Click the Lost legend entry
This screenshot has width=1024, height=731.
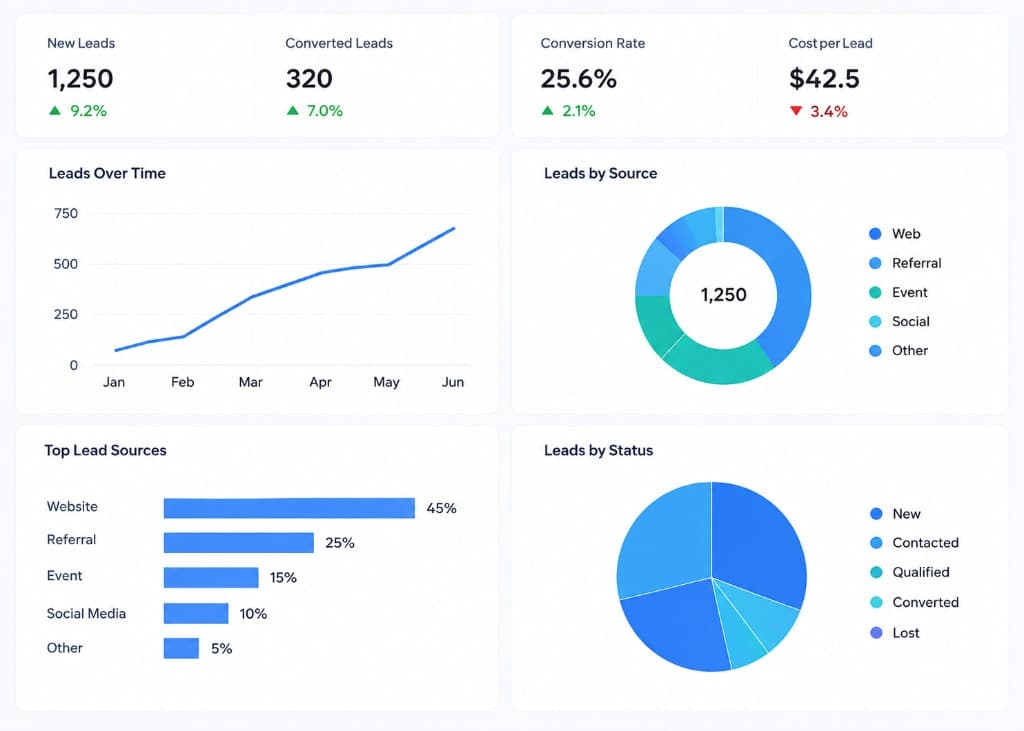point(895,633)
